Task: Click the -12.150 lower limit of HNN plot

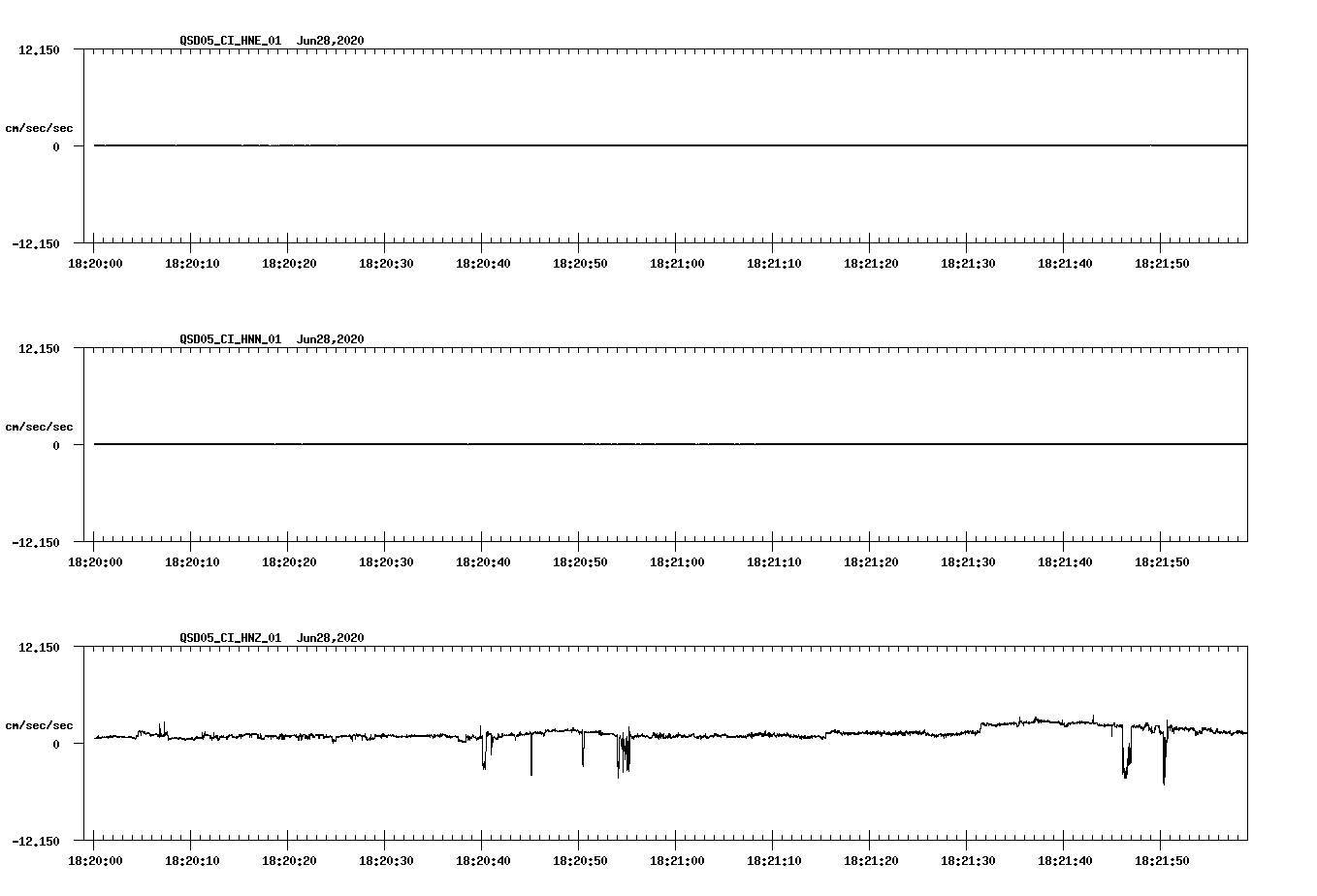Action: coord(36,543)
